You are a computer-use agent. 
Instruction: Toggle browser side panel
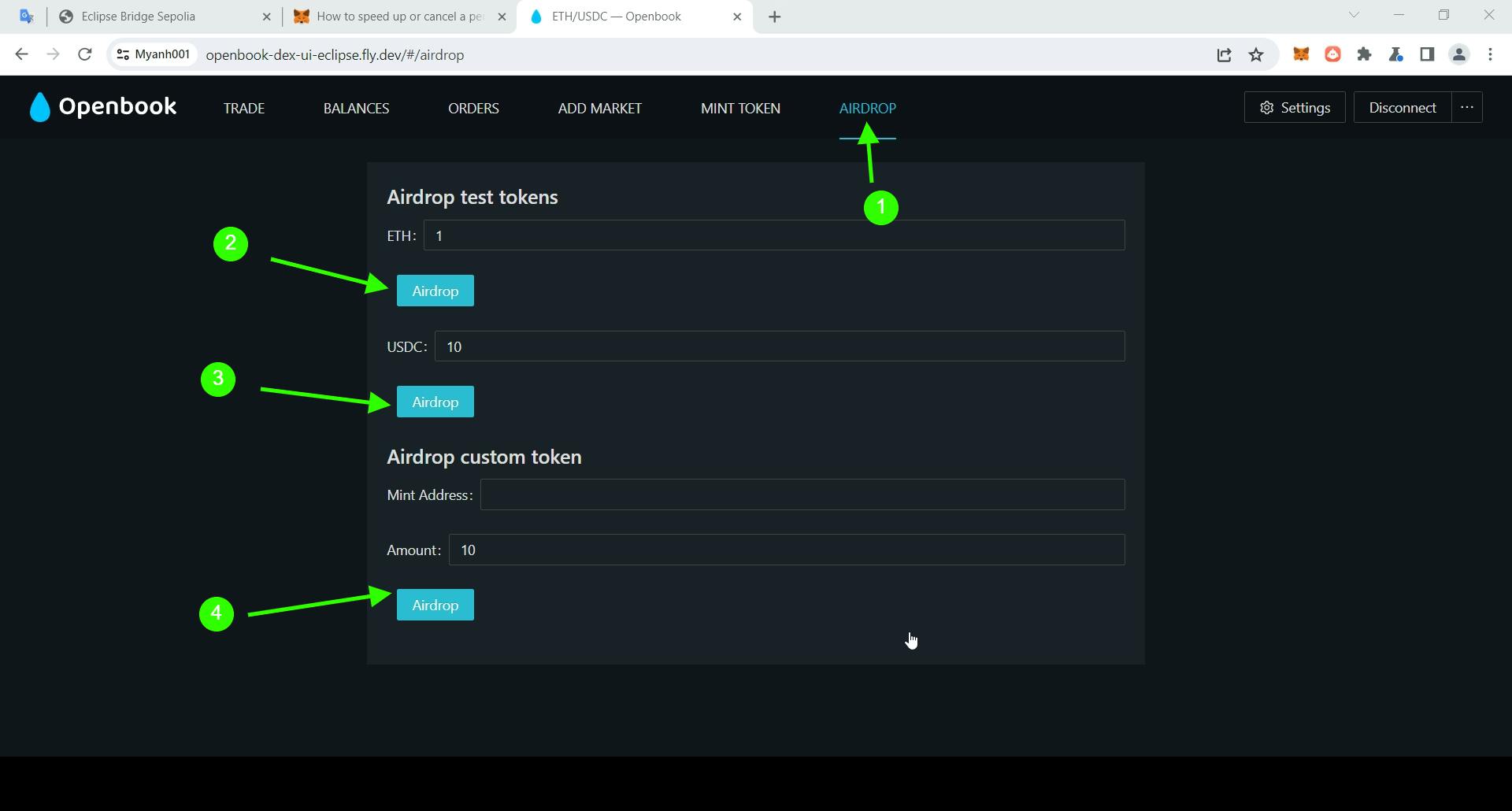1427,54
